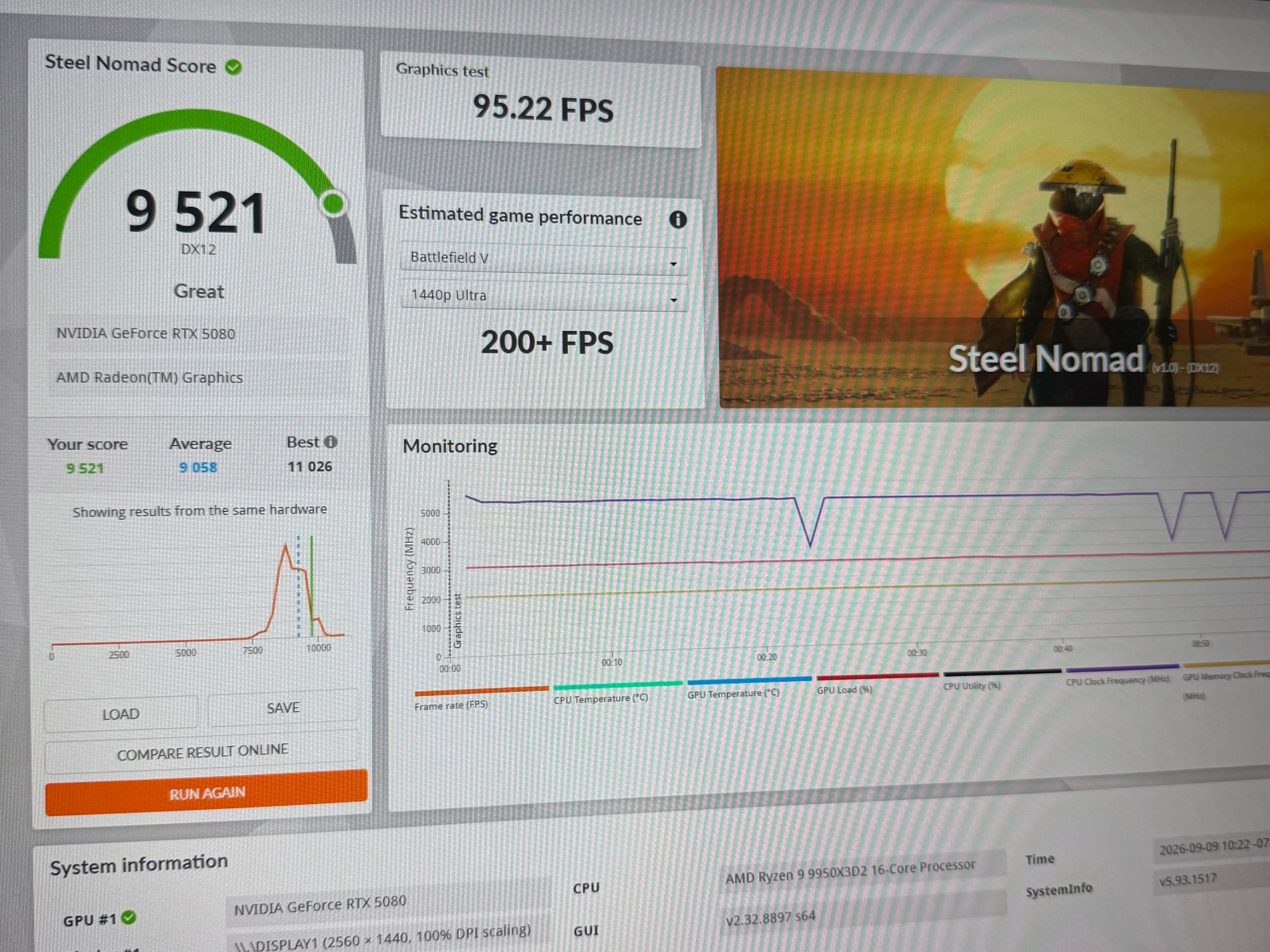Click the System information heading

click(x=139, y=865)
